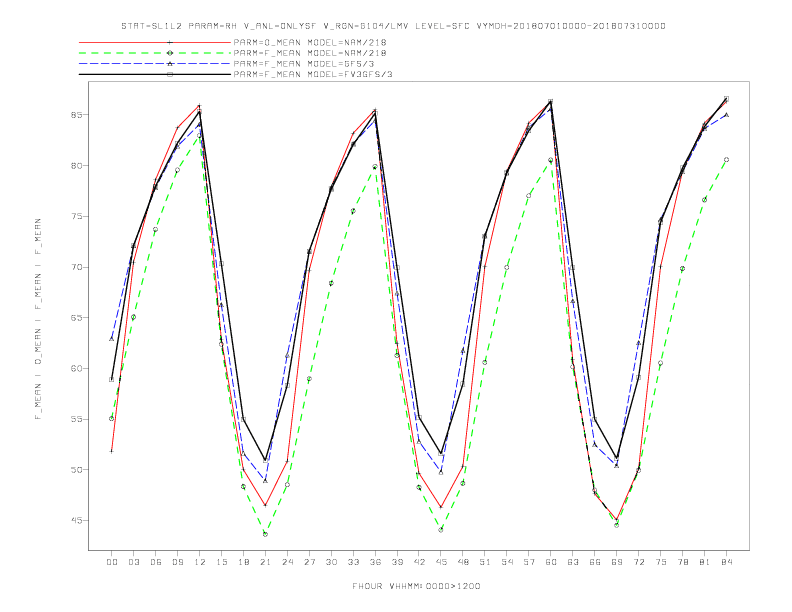792x612 pixels.
Task: Click x-axis tick label 78
Action: pos(682,562)
